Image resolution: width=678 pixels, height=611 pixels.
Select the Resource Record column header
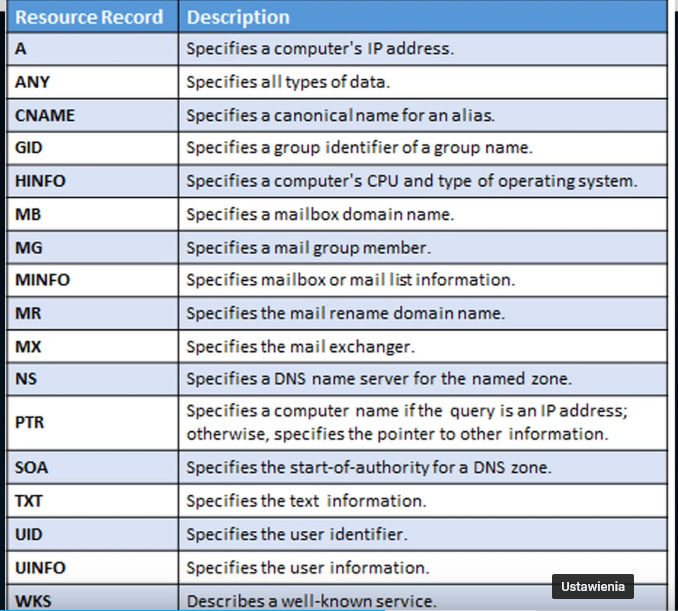(x=89, y=17)
